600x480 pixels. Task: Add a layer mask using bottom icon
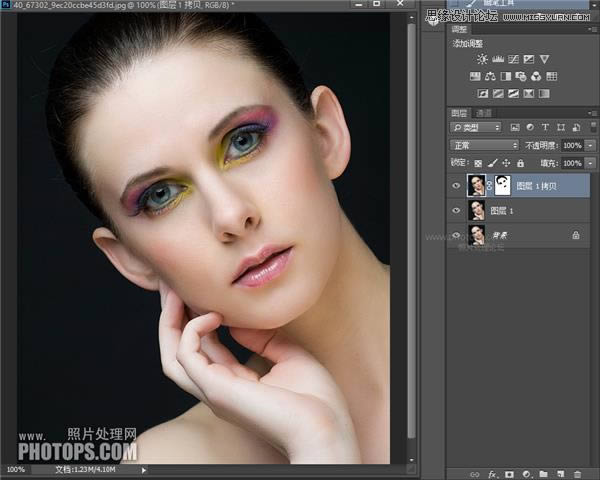[509, 473]
